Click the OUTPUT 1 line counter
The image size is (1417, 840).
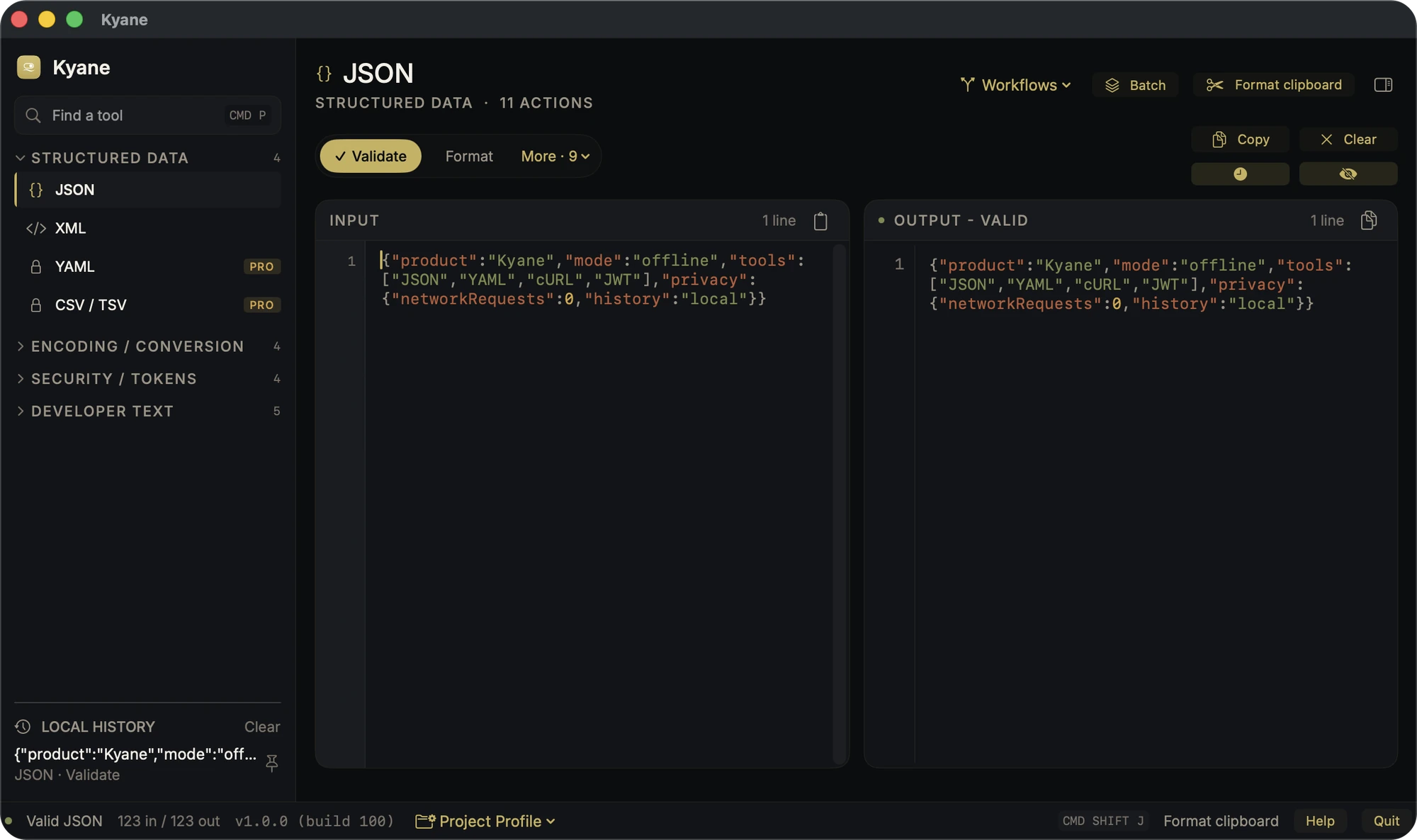1327,220
